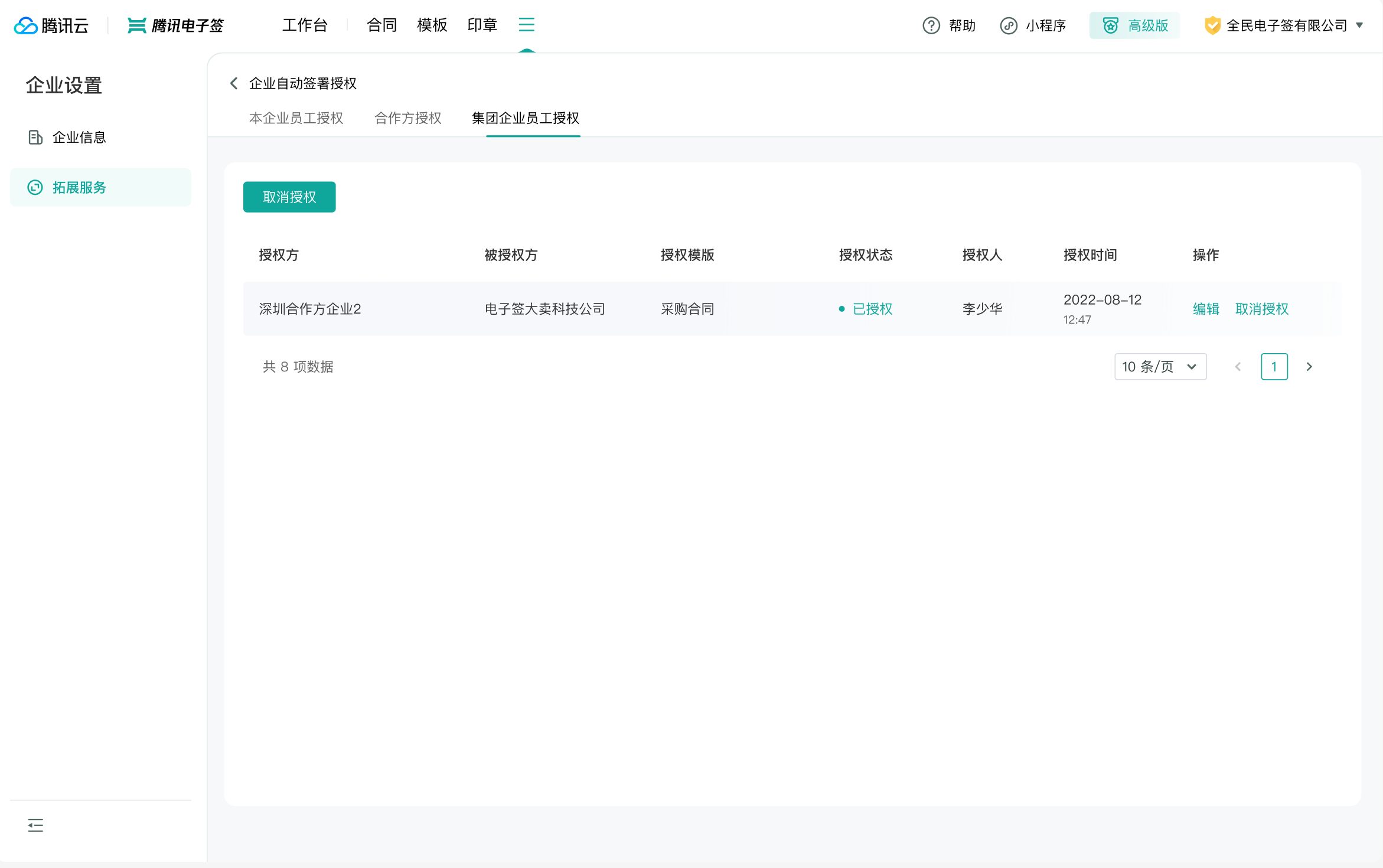
Task: Click the 企业信息 document icon in sidebar
Action: 35,137
